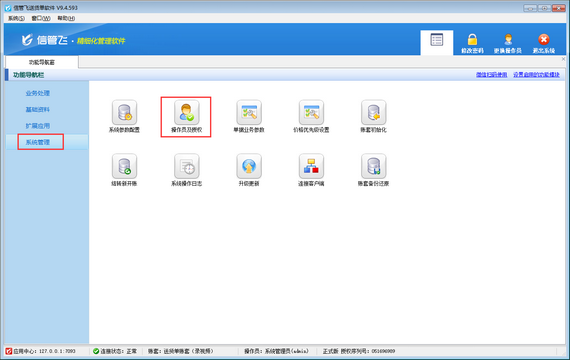Click the 修改密码 padlock icon

click(x=472, y=39)
